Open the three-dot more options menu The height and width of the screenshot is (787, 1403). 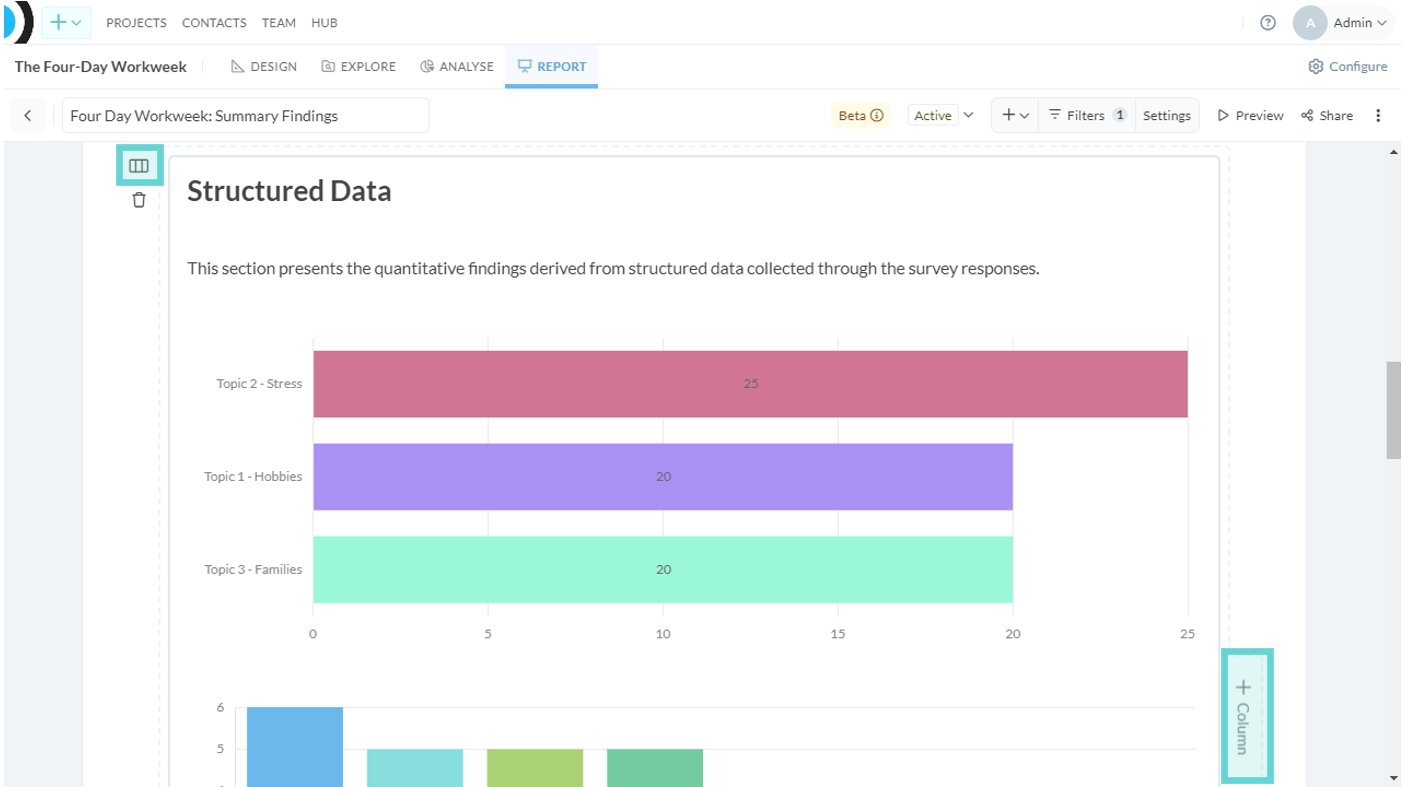point(1378,115)
